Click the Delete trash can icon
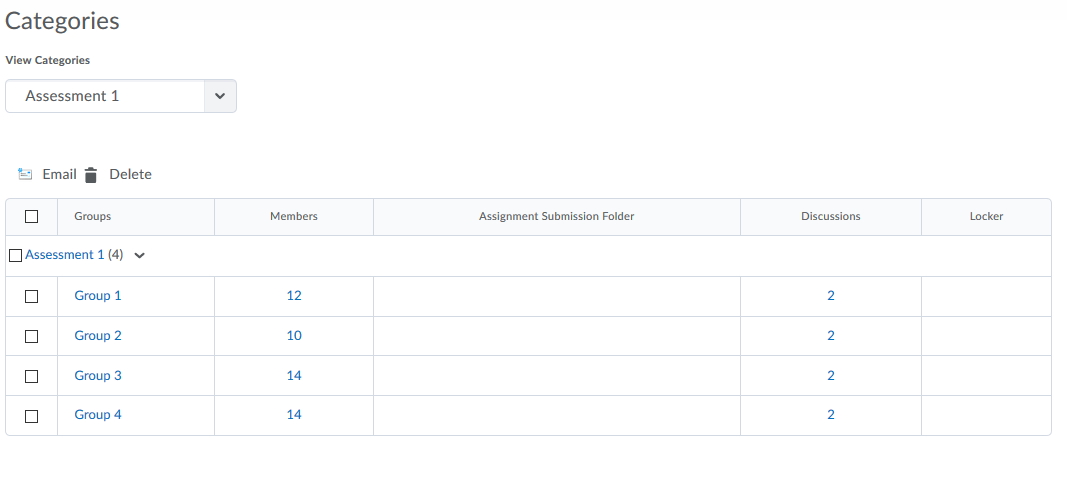 click(91, 175)
